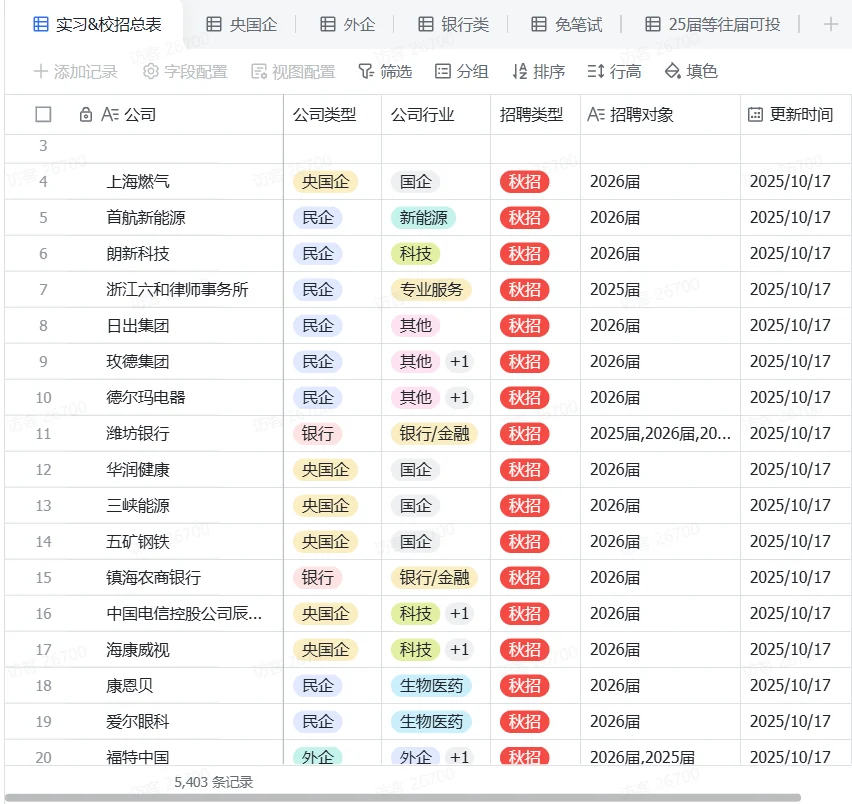
Task: Open 视图配置 view settings
Action: click(293, 71)
